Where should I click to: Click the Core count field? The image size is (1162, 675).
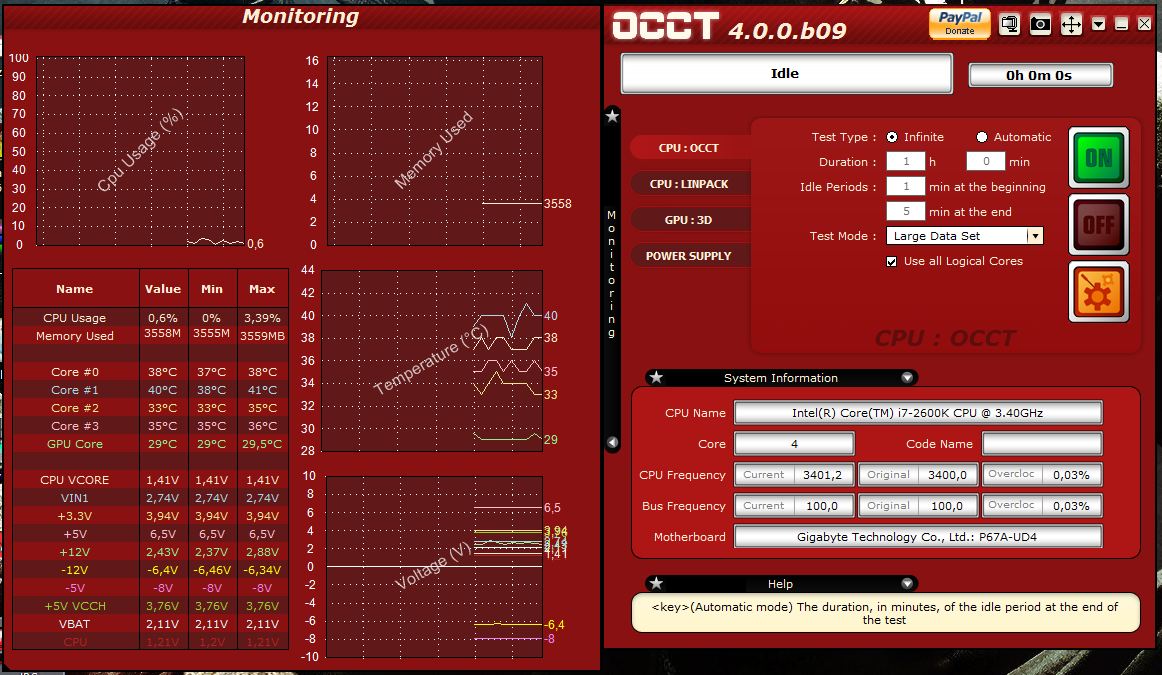coord(794,444)
